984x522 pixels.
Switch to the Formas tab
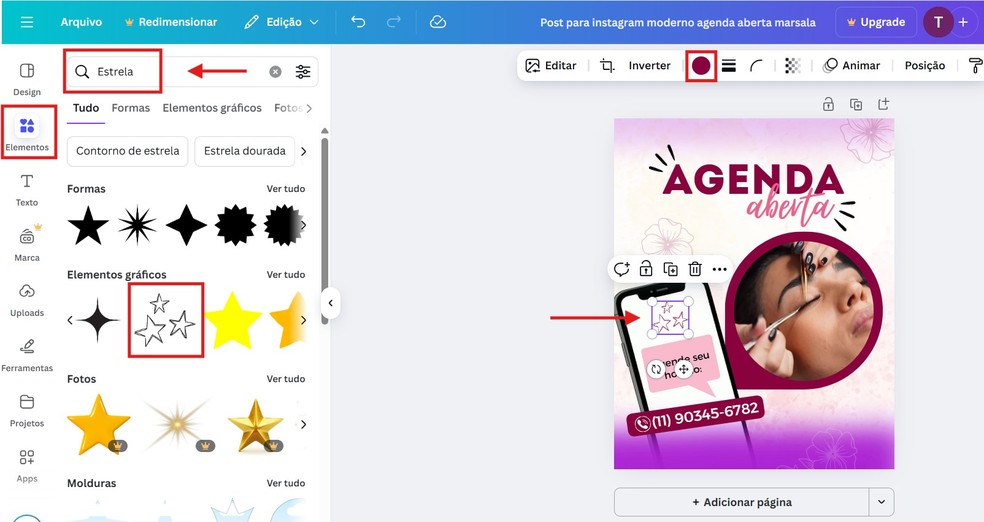tap(131, 108)
